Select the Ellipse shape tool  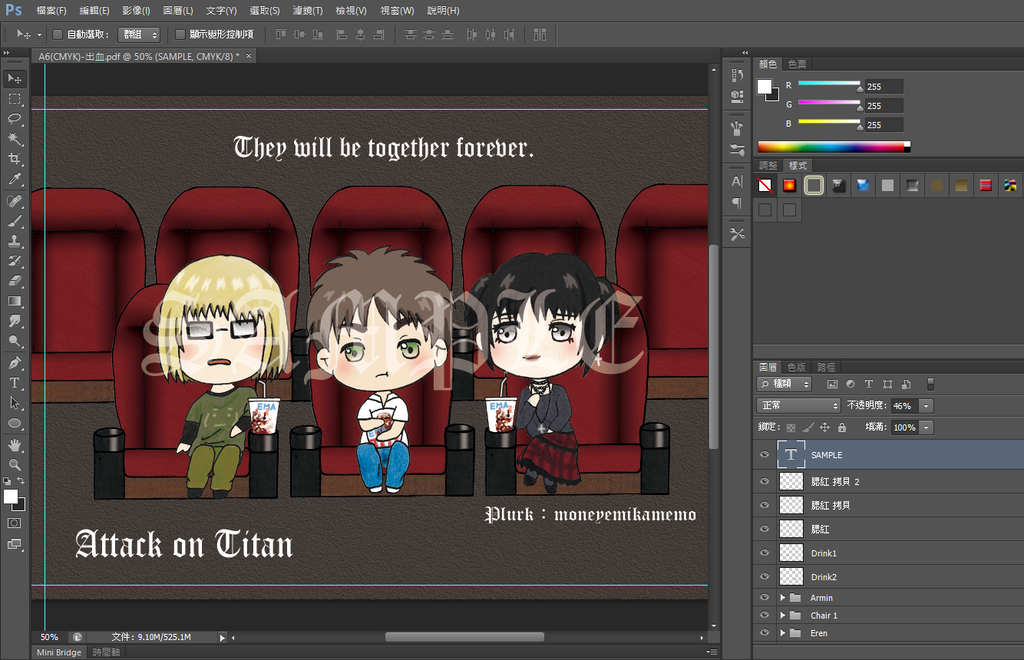click(x=14, y=423)
